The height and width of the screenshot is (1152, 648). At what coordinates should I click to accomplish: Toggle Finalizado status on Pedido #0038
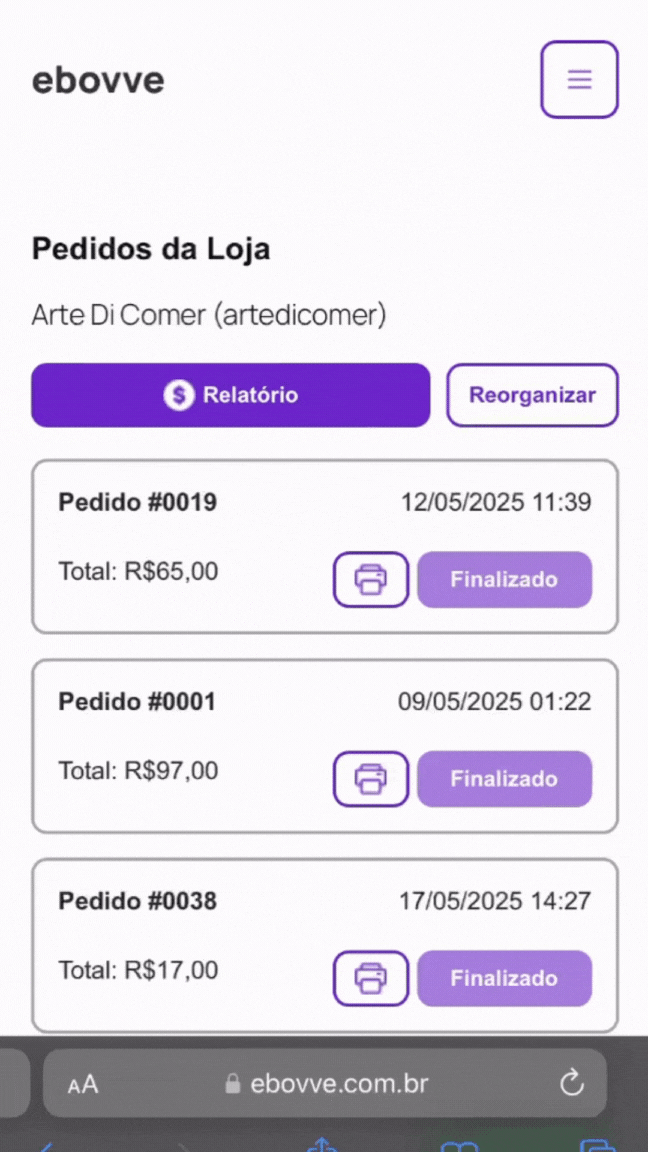(x=504, y=978)
